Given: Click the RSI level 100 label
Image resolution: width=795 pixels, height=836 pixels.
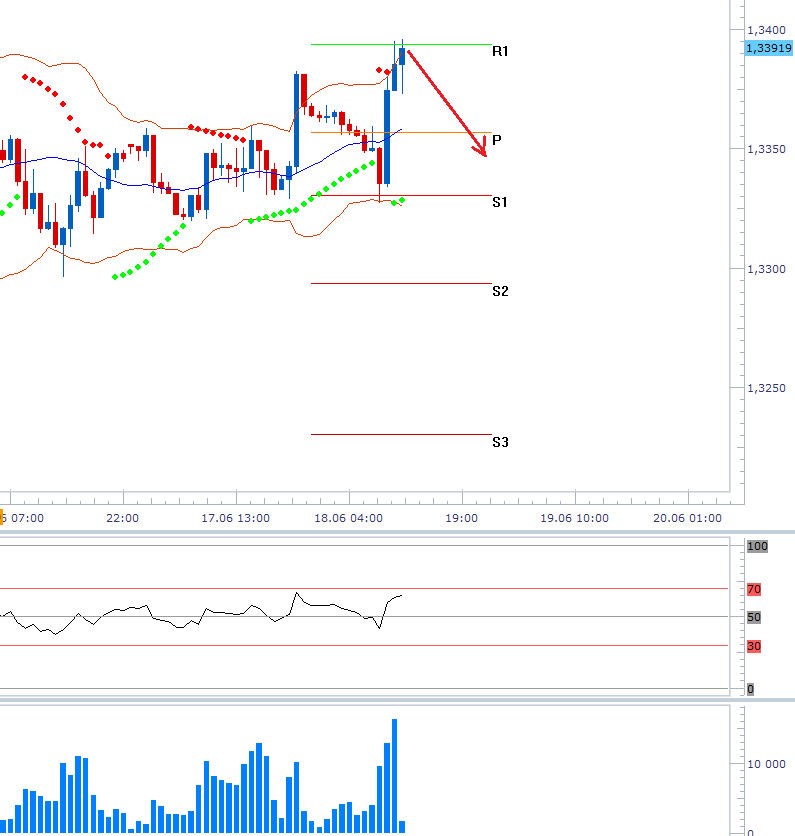Looking at the screenshot, I should pyautogui.click(x=757, y=546).
